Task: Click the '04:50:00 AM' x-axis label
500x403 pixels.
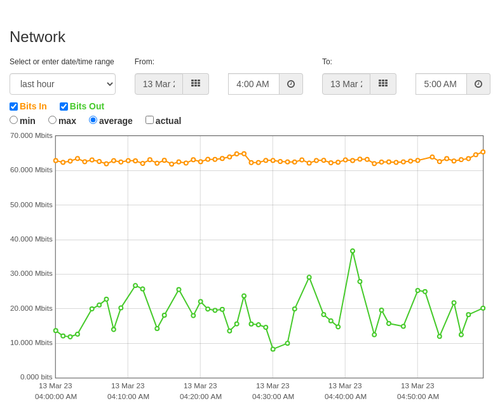Action: [x=418, y=397]
